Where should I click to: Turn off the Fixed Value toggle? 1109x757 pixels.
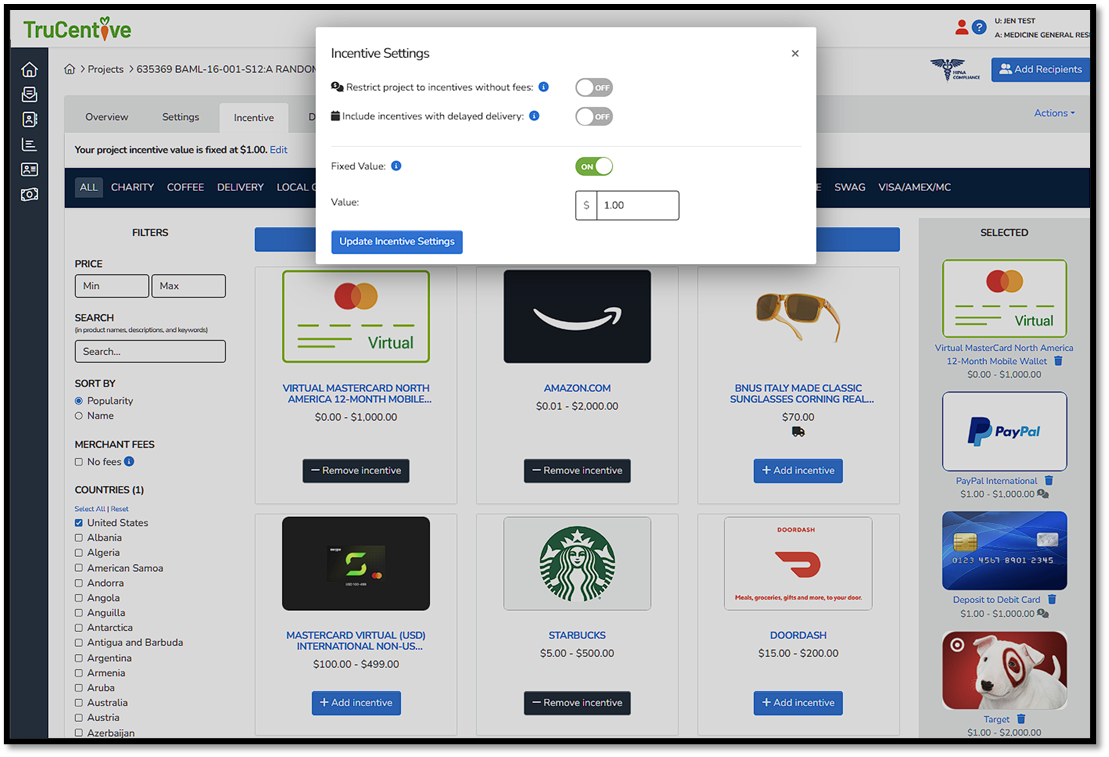click(x=594, y=166)
